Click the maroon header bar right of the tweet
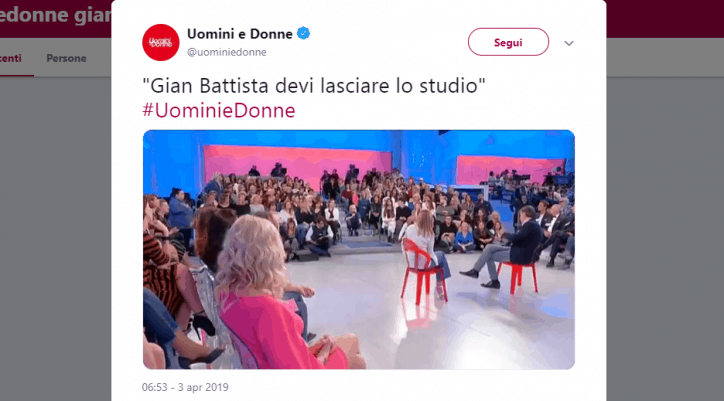Viewport: 724px width, 401px height. coord(665,18)
